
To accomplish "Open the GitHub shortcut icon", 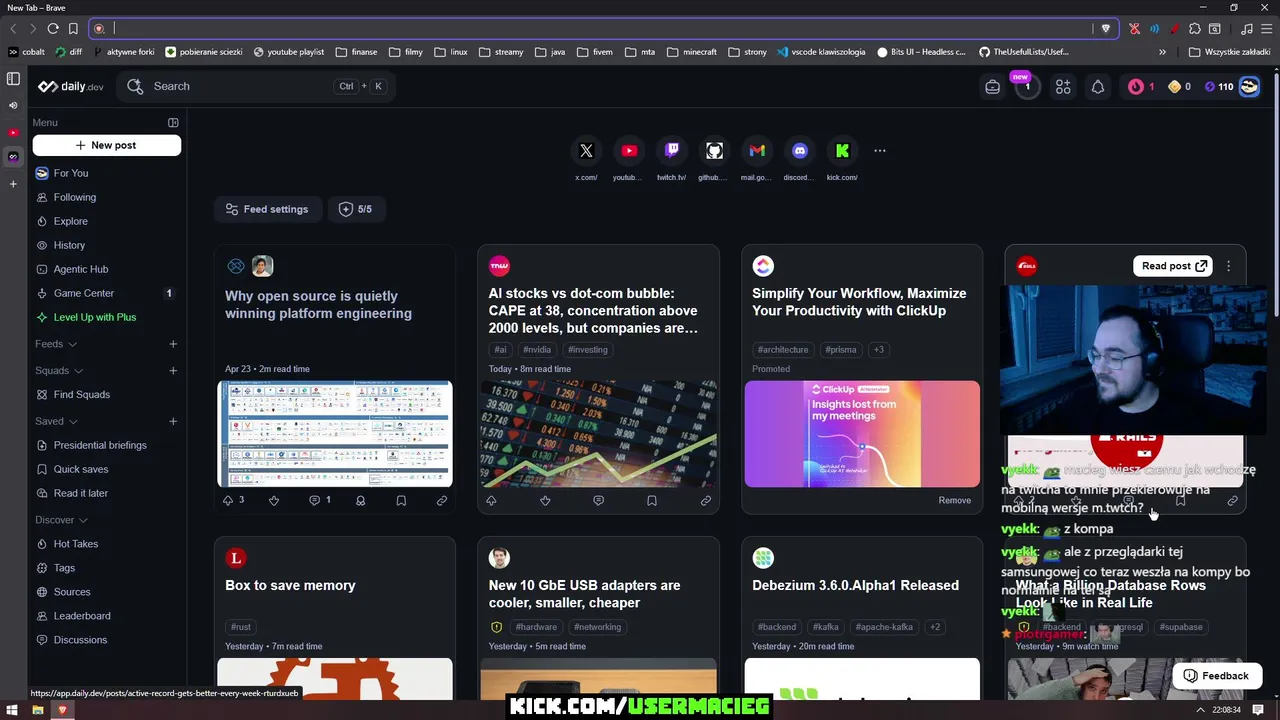I will coord(714,151).
